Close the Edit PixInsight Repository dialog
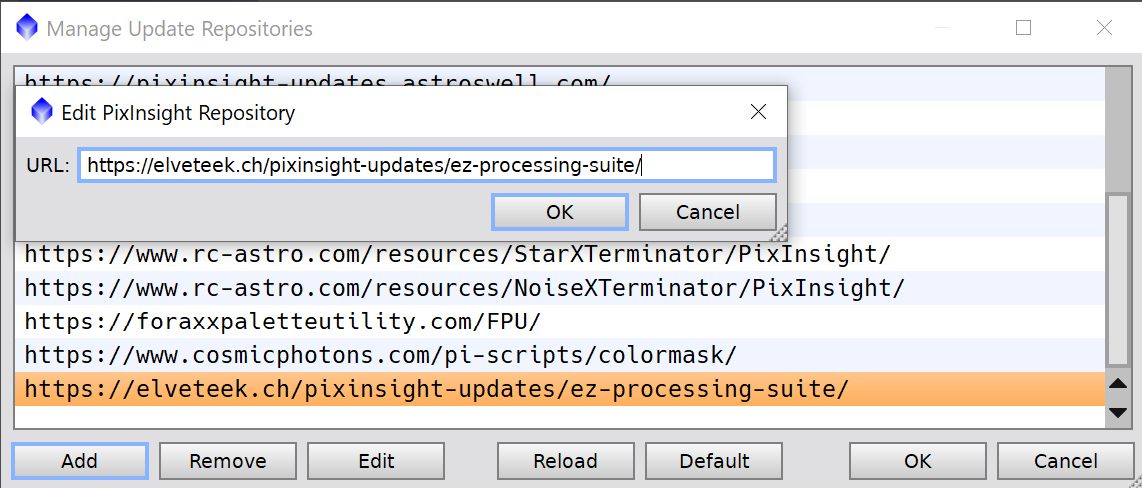1142x488 pixels. click(758, 112)
